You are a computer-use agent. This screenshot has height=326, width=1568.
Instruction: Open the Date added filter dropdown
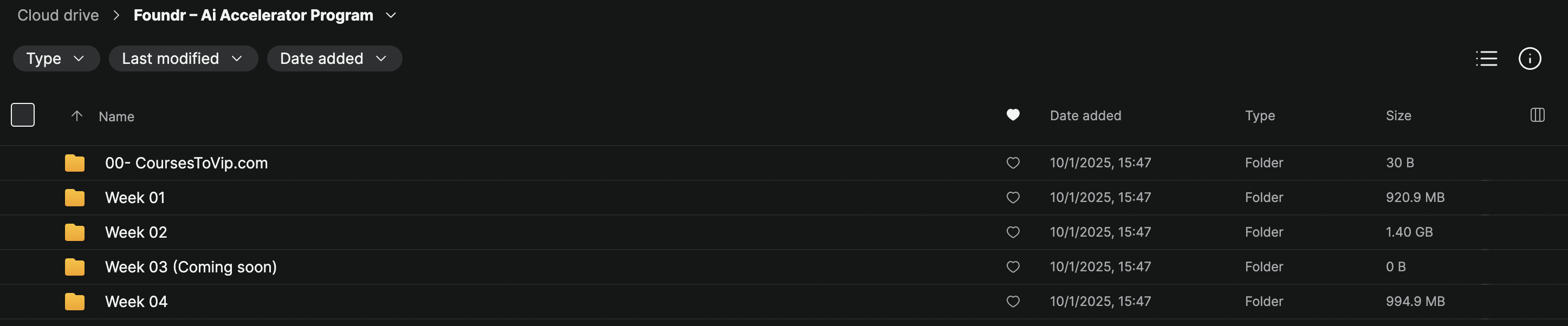click(x=334, y=58)
